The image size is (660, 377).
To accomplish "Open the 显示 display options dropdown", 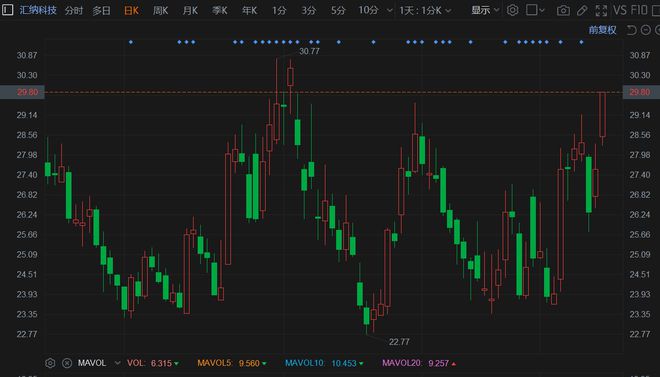I will pos(485,10).
